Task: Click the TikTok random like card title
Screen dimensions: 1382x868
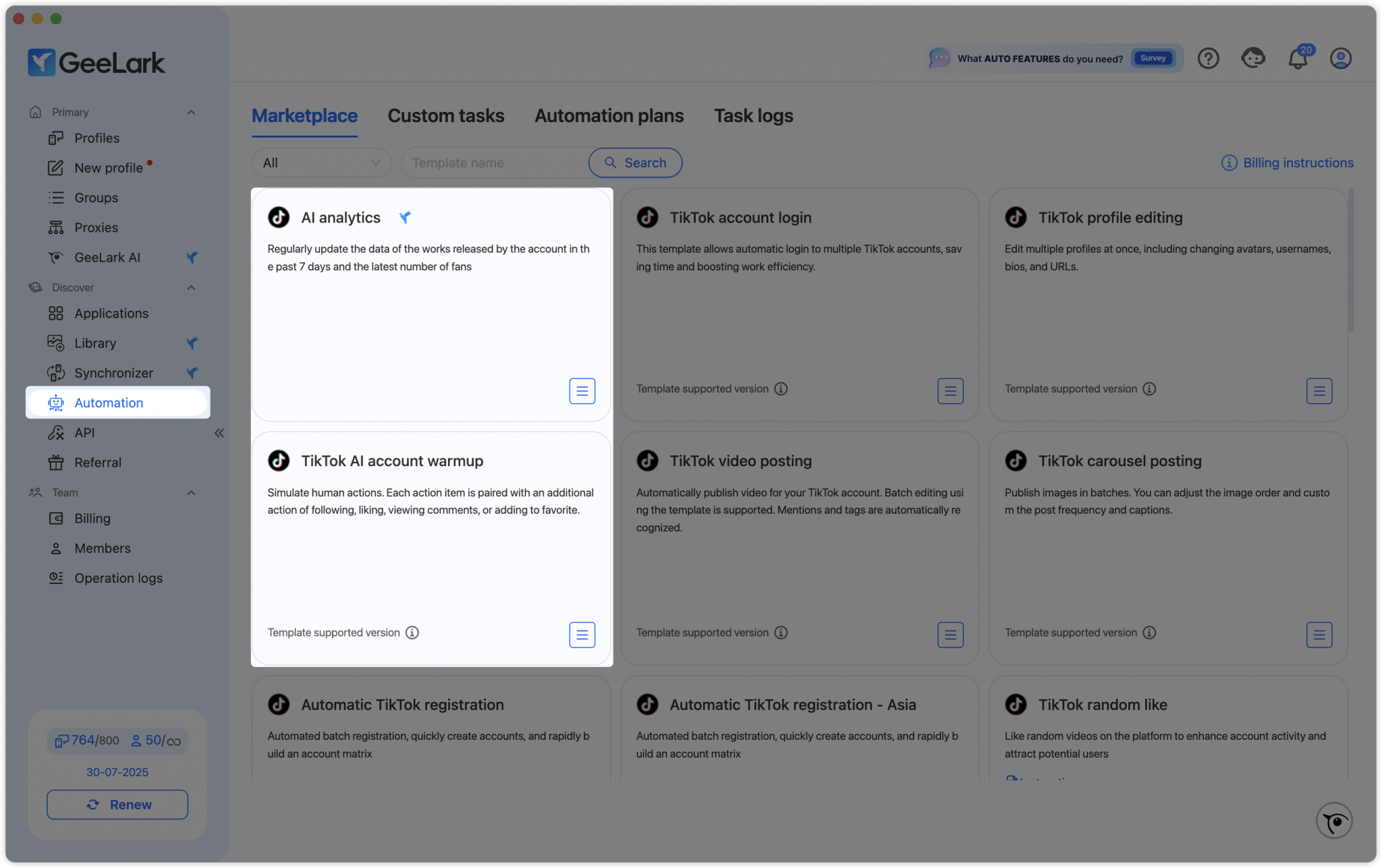Action: pos(1103,705)
